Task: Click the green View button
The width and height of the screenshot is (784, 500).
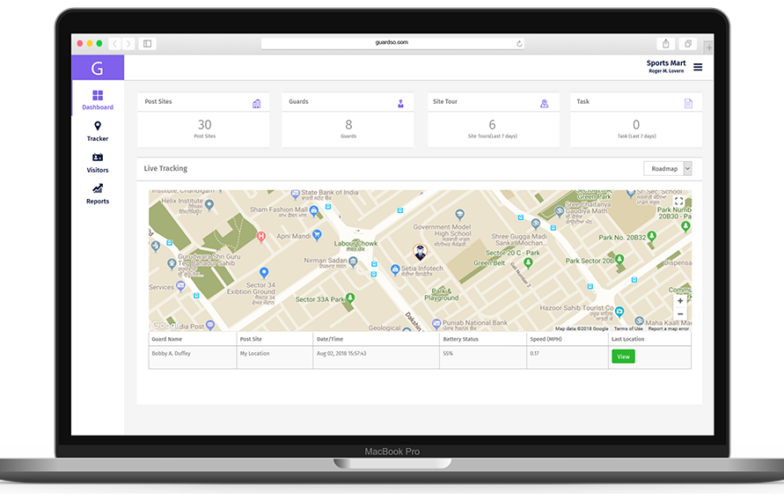Action: pos(623,356)
